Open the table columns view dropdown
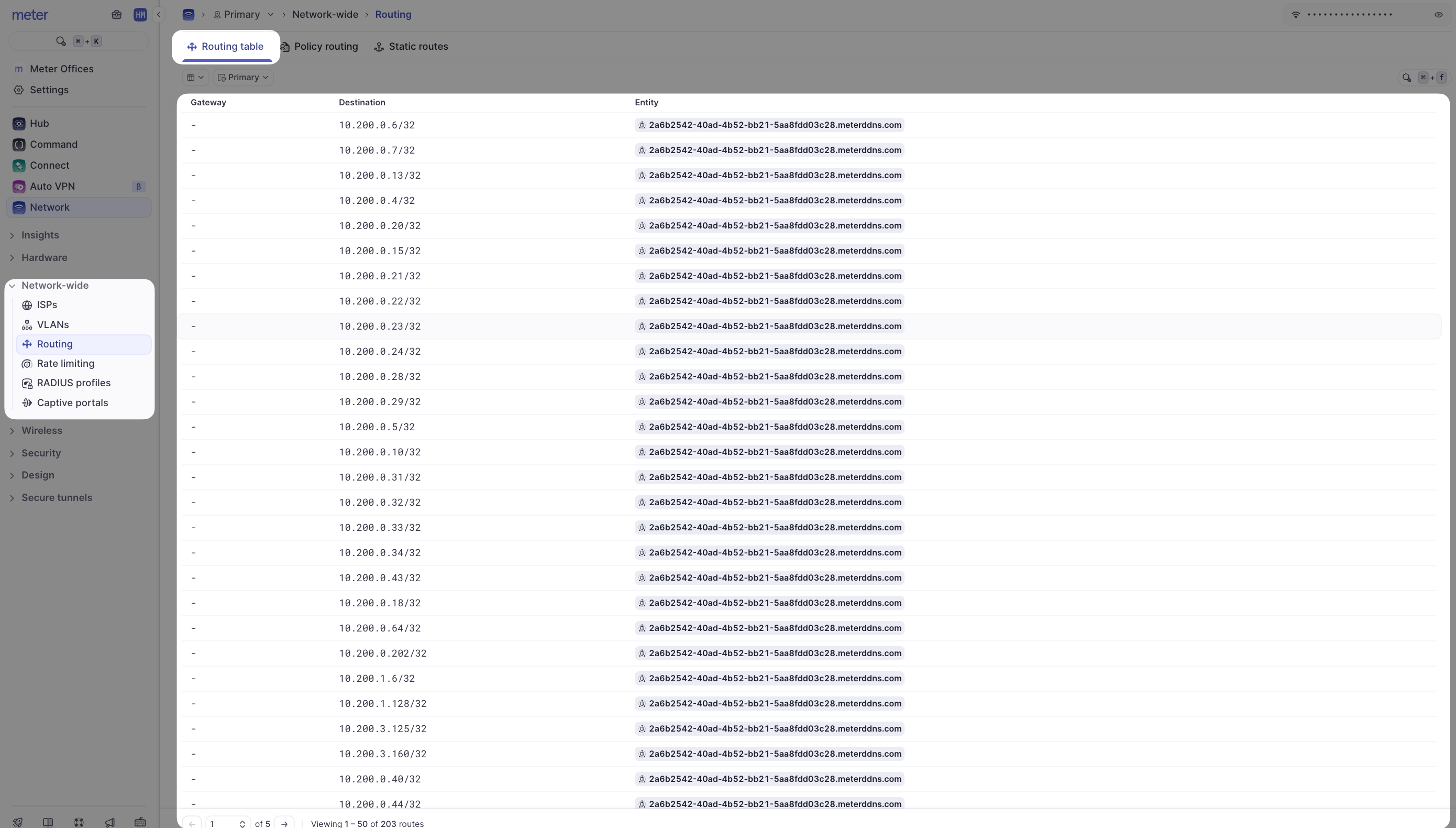This screenshot has height=828, width=1456. tap(195, 78)
